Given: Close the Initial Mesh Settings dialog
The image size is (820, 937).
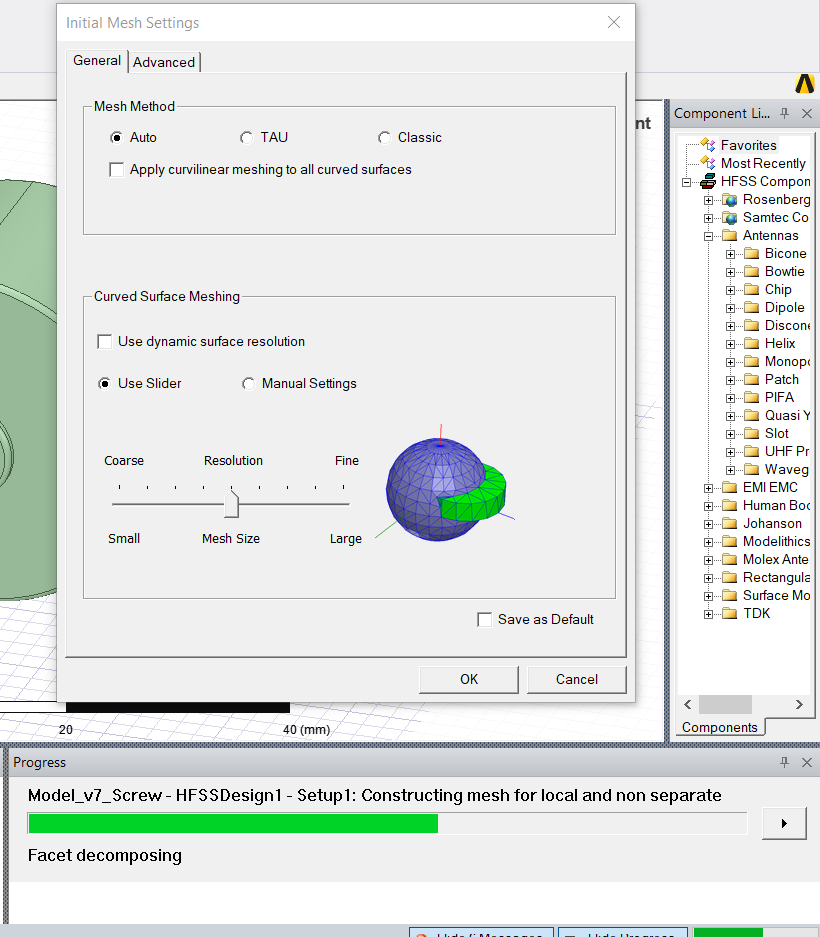Looking at the screenshot, I should pyautogui.click(x=614, y=23).
